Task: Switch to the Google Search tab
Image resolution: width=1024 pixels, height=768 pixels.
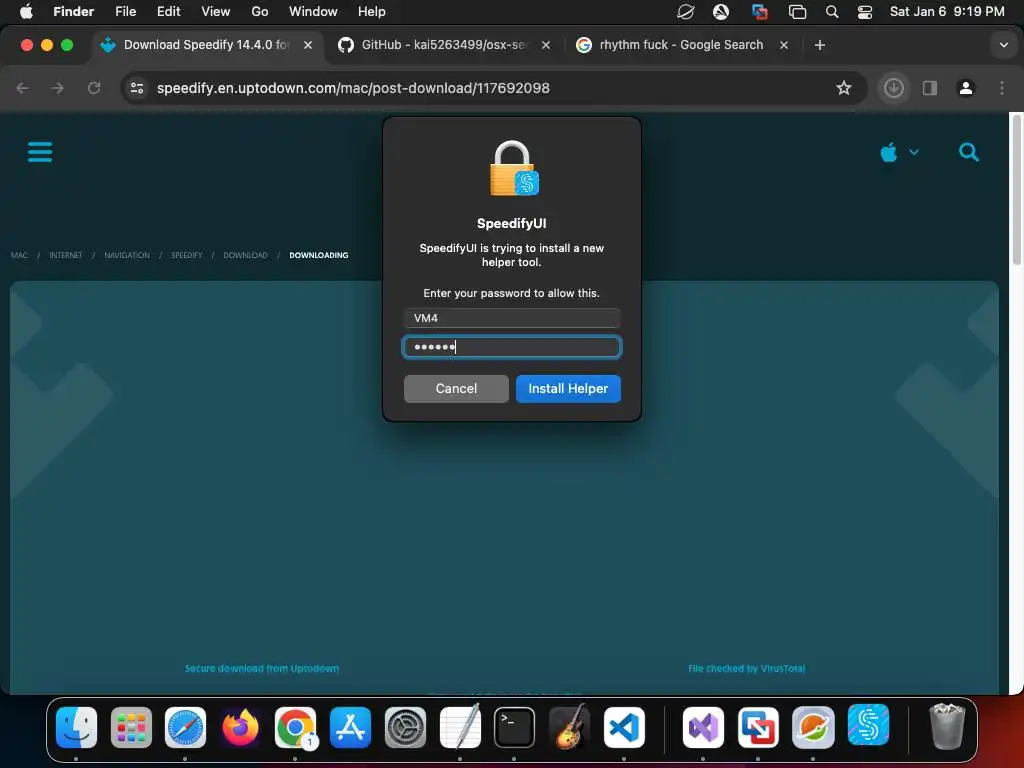Action: (680, 45)
